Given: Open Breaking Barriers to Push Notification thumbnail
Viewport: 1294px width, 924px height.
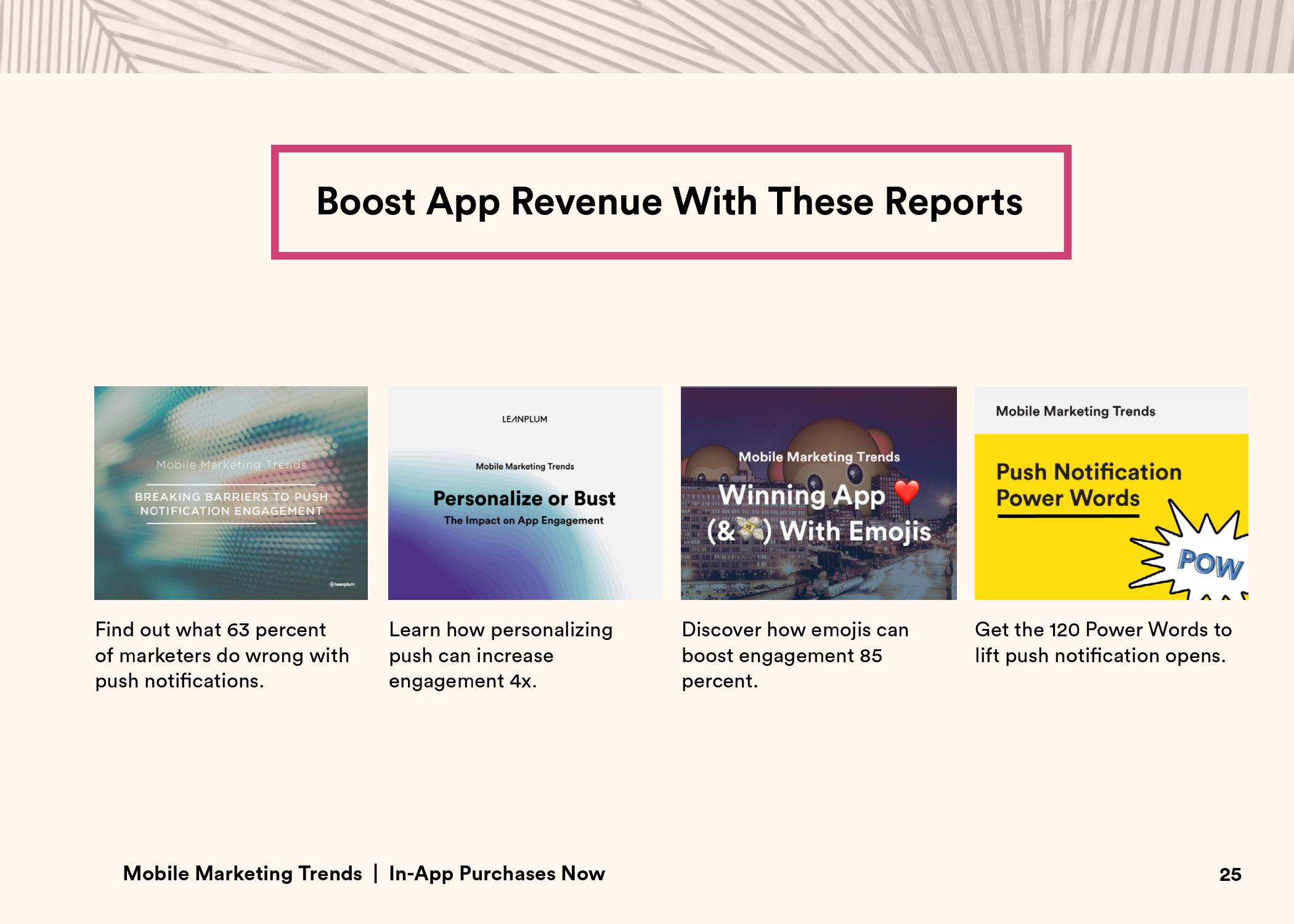Looking at the screenshot, I should (x=230, y=493).
